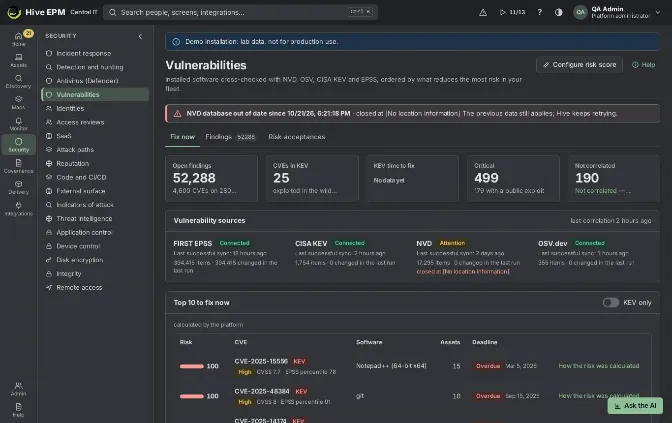Viewport: 672px width, 423px height.
Task: Click the Critical 499 card
Action: tap(513, 178)
